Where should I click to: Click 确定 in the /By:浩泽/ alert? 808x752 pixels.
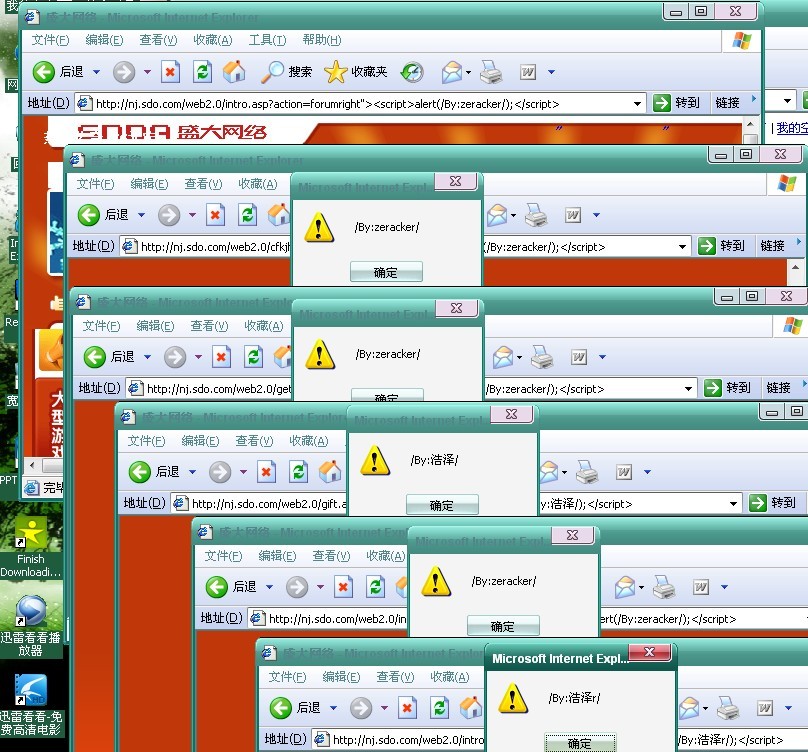(x=442, y=505)
